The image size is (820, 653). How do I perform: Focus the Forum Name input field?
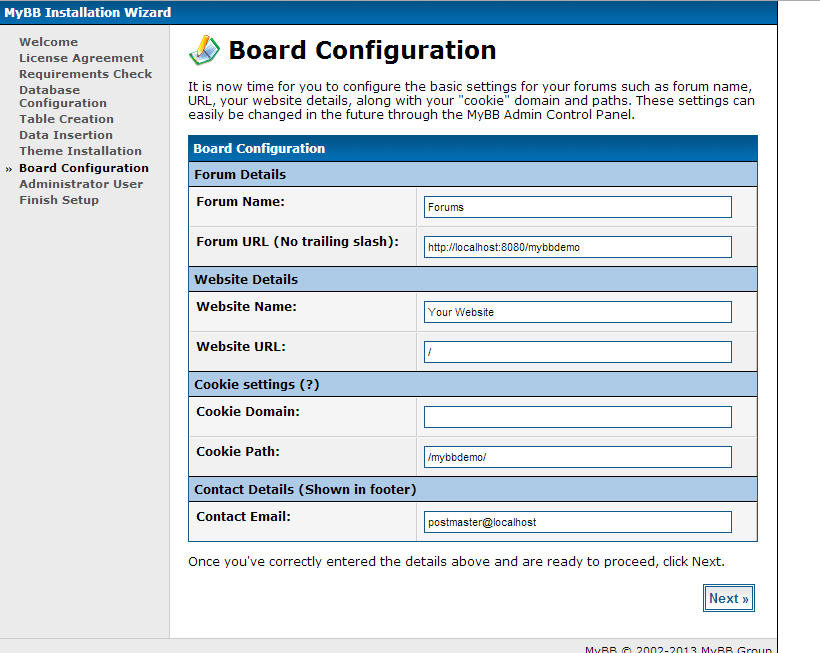coord(577,207)
